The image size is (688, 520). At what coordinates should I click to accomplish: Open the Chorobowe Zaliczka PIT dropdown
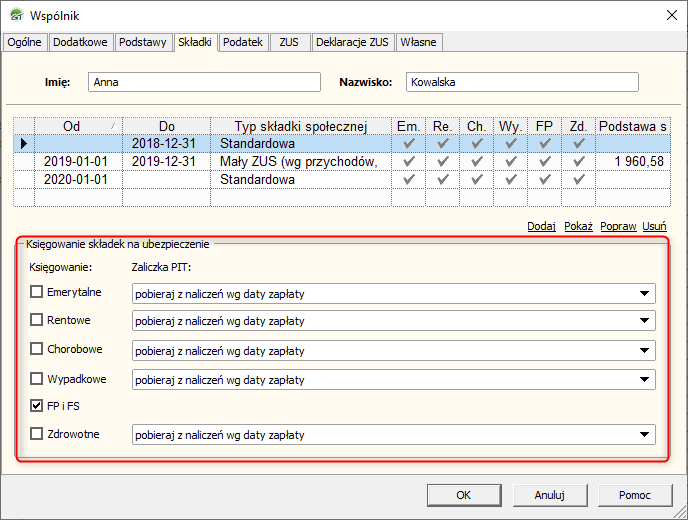644,351
